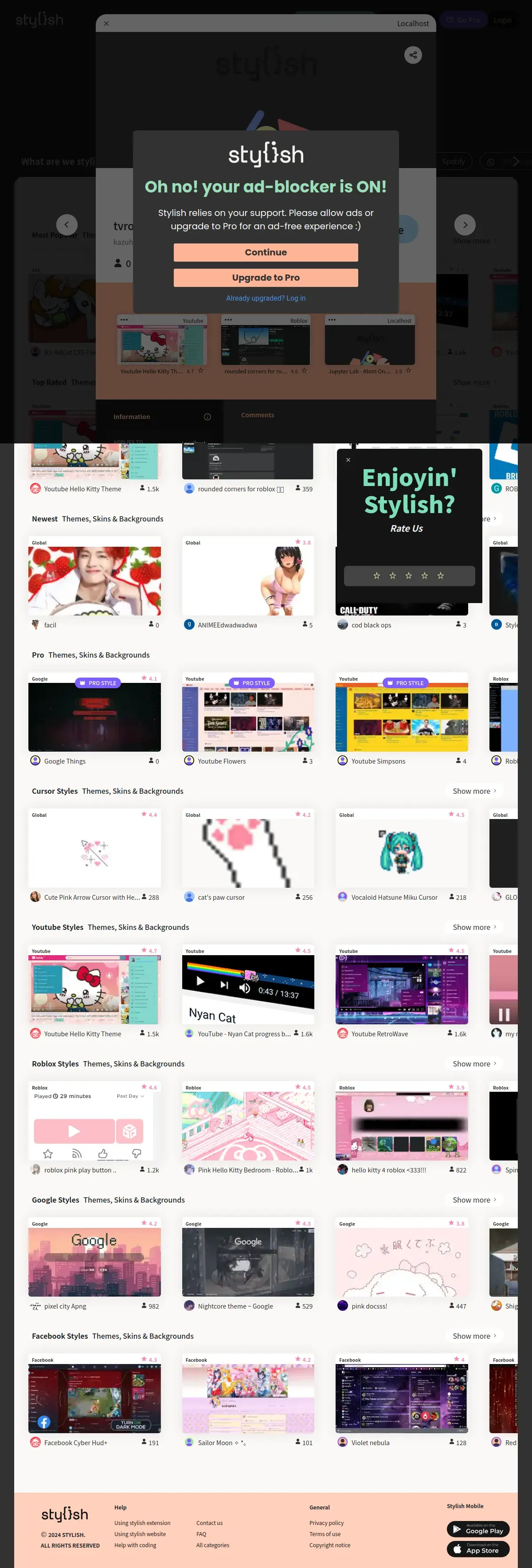Screen dimensions: 532x1568
Task: Open 'Cute Pink Arrow Cursor' style title
Action: coord(92,897)
